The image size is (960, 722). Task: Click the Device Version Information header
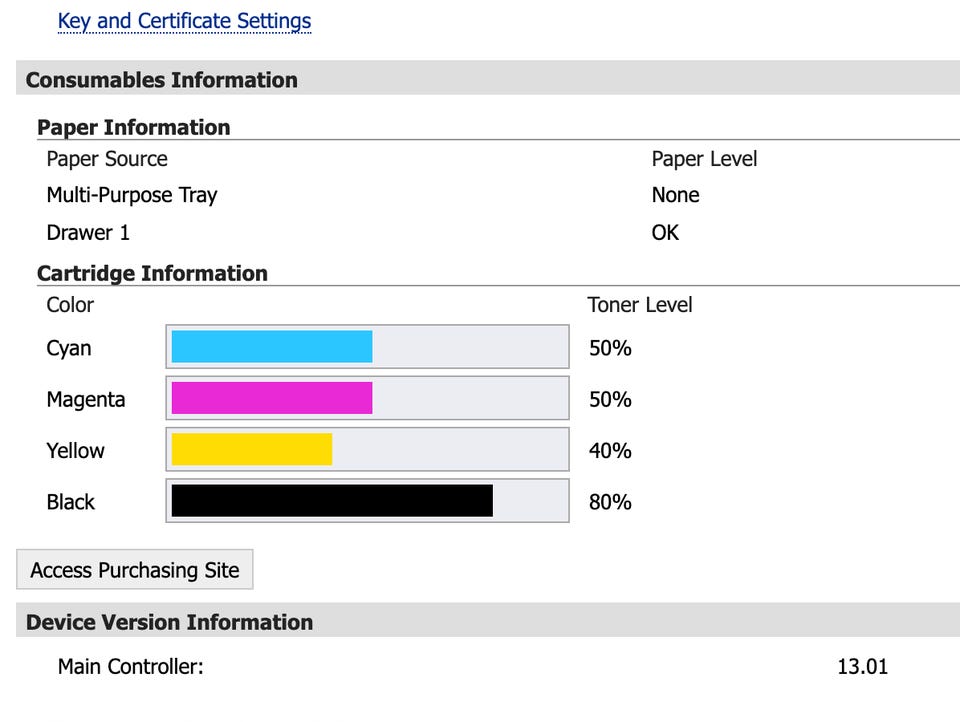pos(169,622)
